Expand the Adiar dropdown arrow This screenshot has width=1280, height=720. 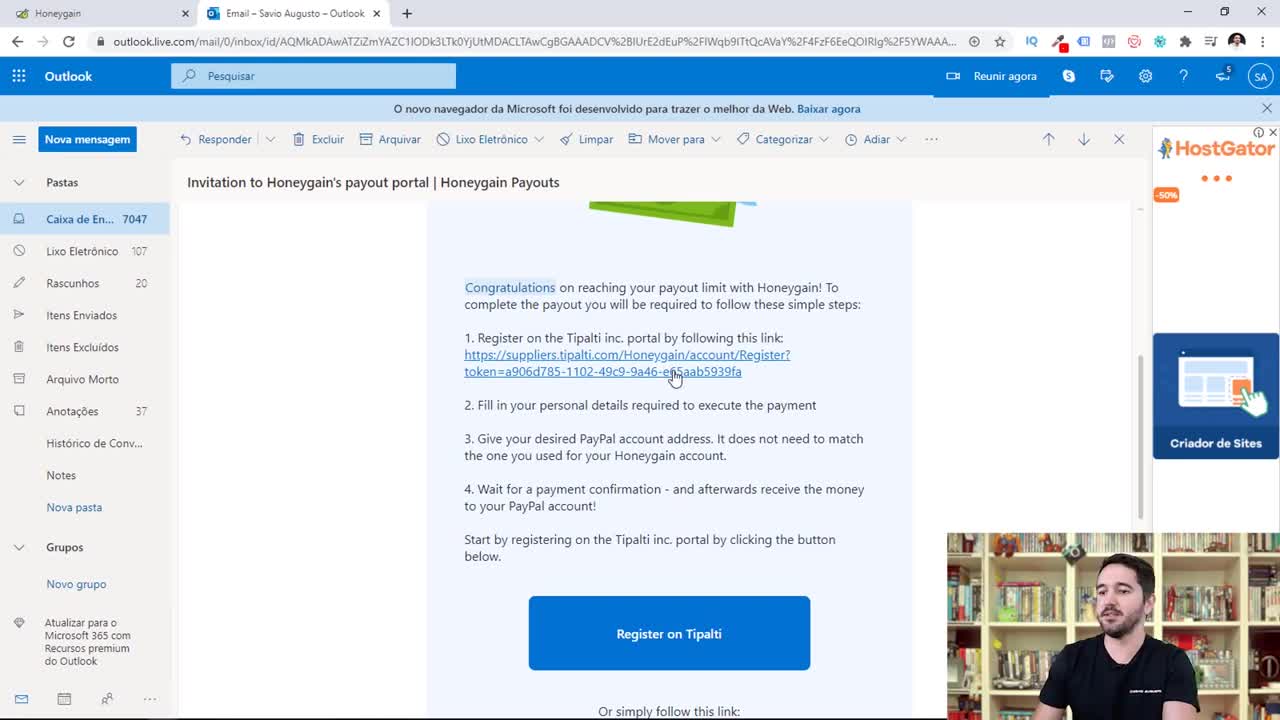[901, 139]
